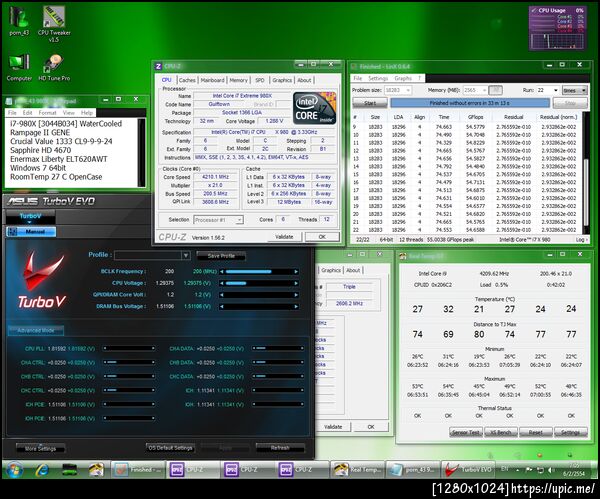
Task: Click the volume icon in system tray
Action: click(550, 470)
